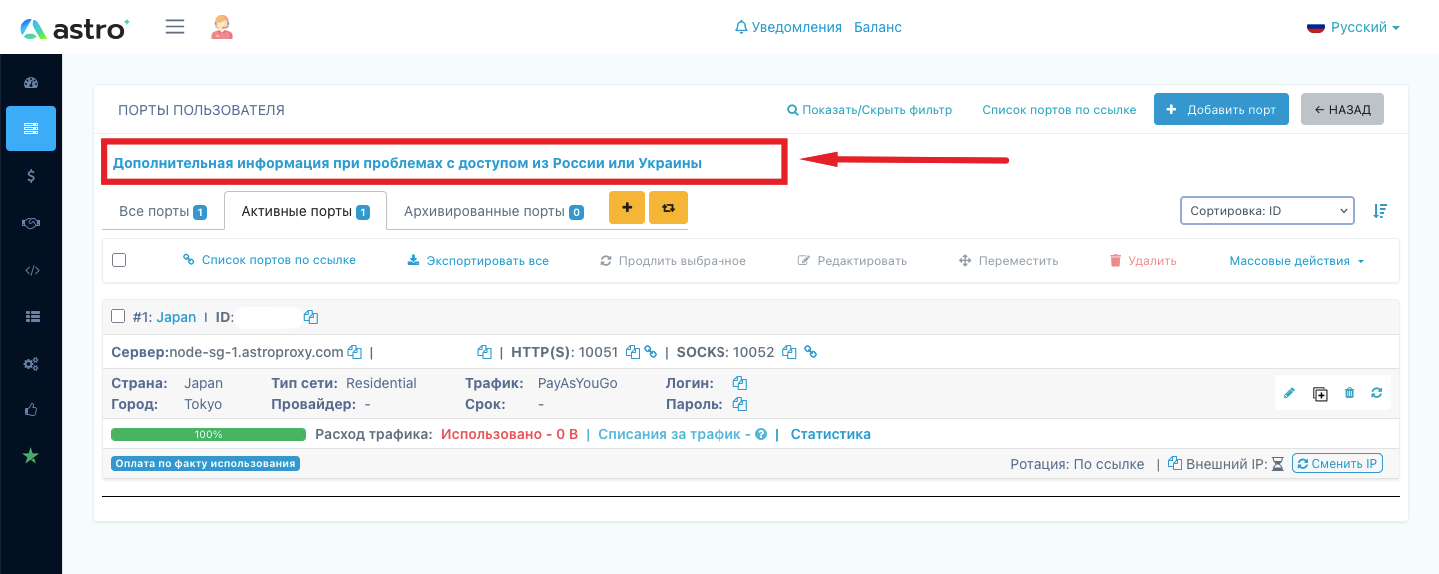Copy the Пароль value

pos(740,404)
